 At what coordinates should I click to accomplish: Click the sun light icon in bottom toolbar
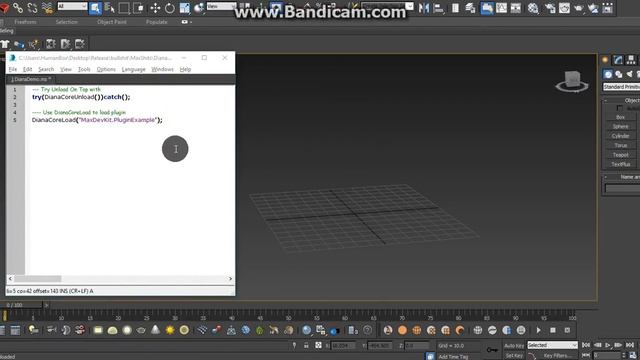click(x=170, y=330)
